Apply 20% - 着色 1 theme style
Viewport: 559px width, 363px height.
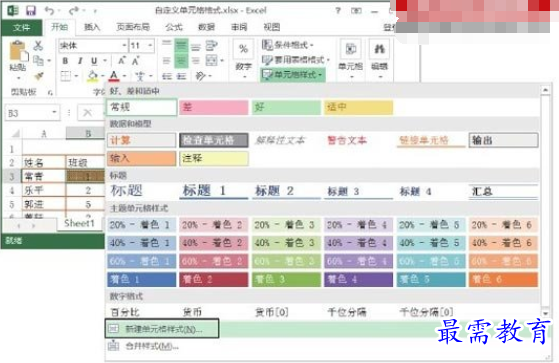(142, 225)
